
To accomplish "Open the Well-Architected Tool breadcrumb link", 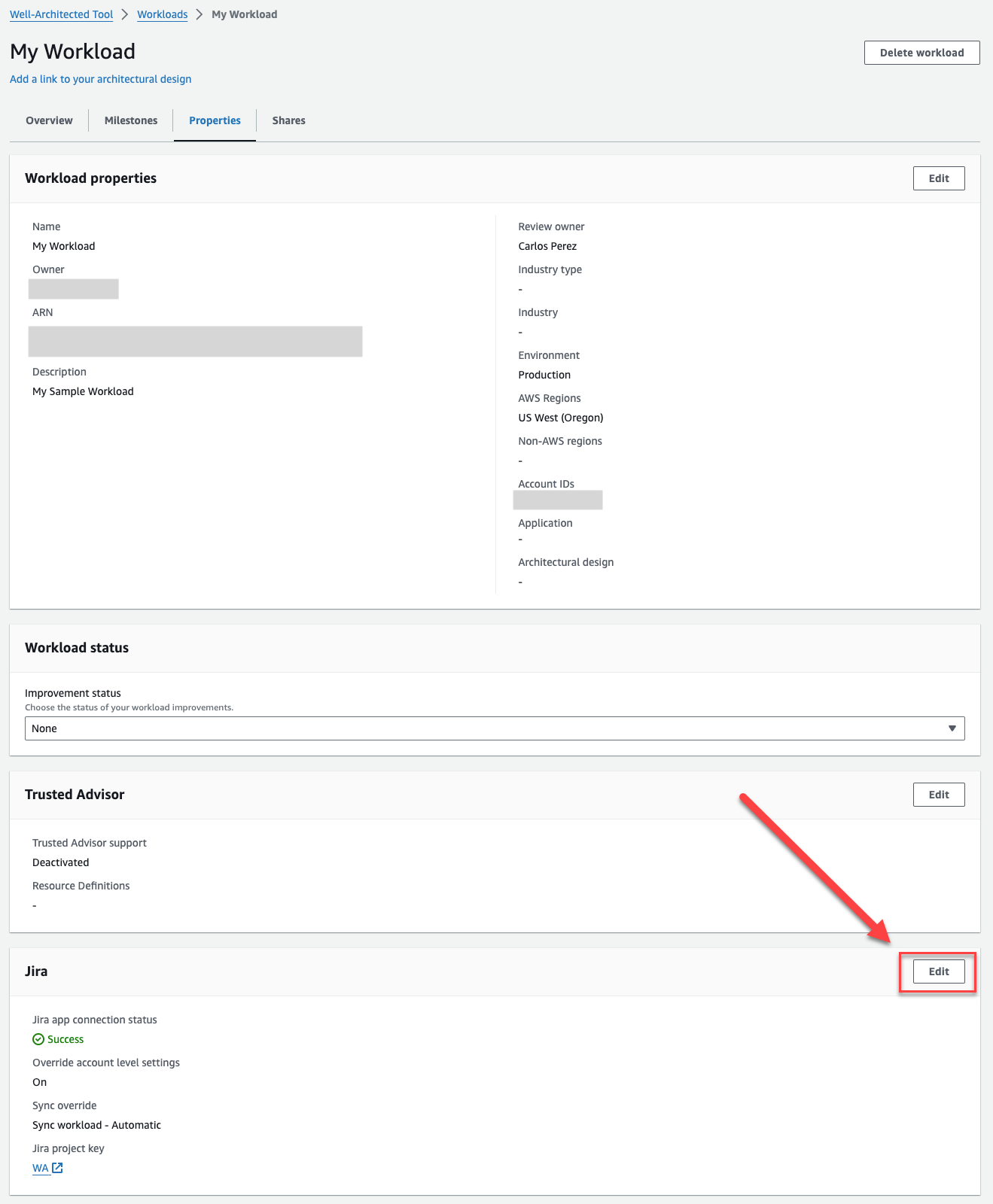I will pos(61,14).
